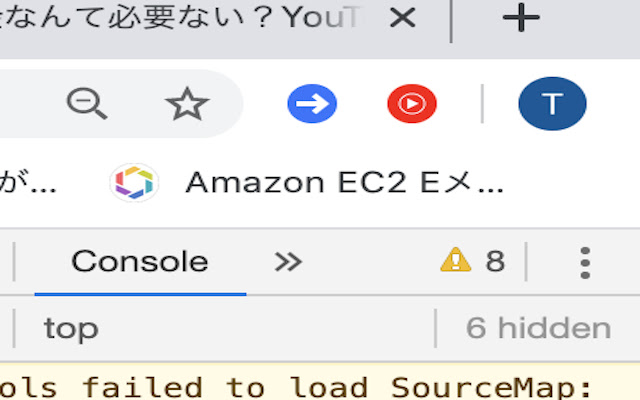
Task: Close the YouTube browser tab
Action: point(402,18)
